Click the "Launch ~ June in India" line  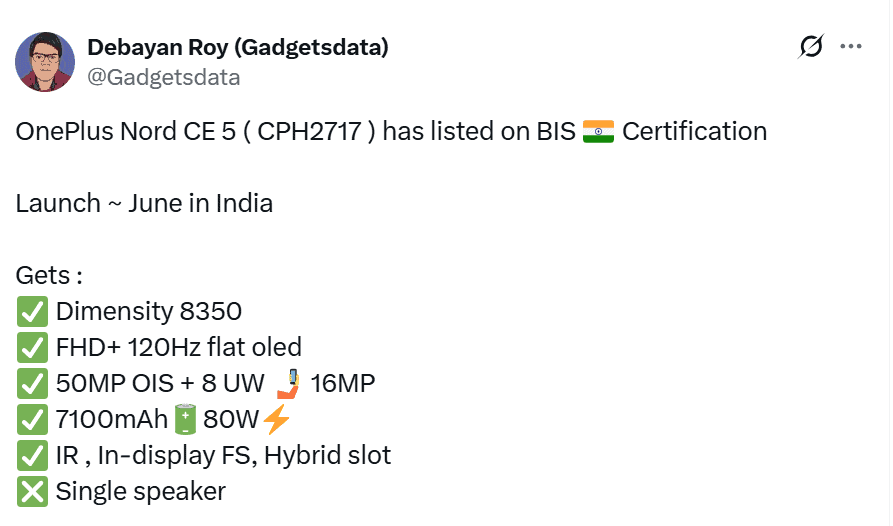(x=144, y=203)
